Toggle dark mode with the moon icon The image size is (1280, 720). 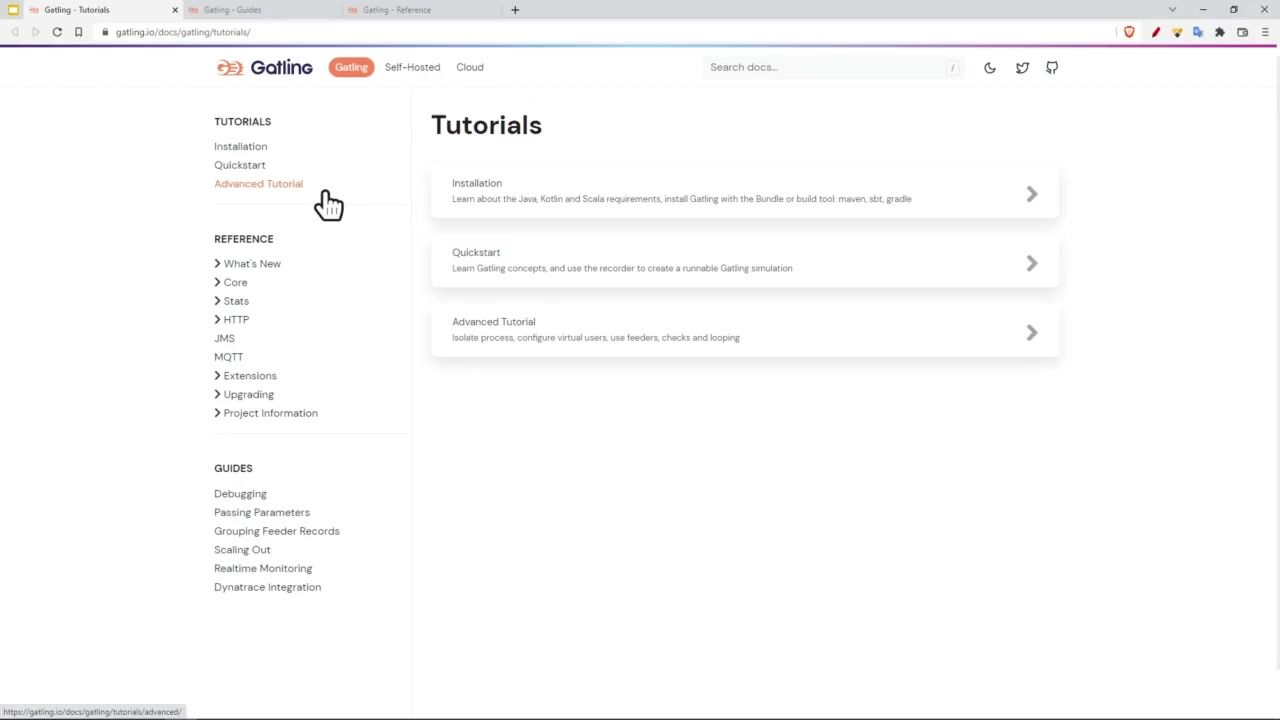pyautogui.click(x=989, y=68)
